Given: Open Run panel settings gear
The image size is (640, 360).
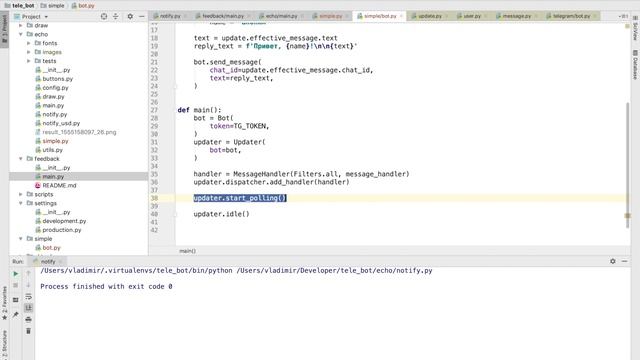Looking at the screenshot, I should pos(613,261).
